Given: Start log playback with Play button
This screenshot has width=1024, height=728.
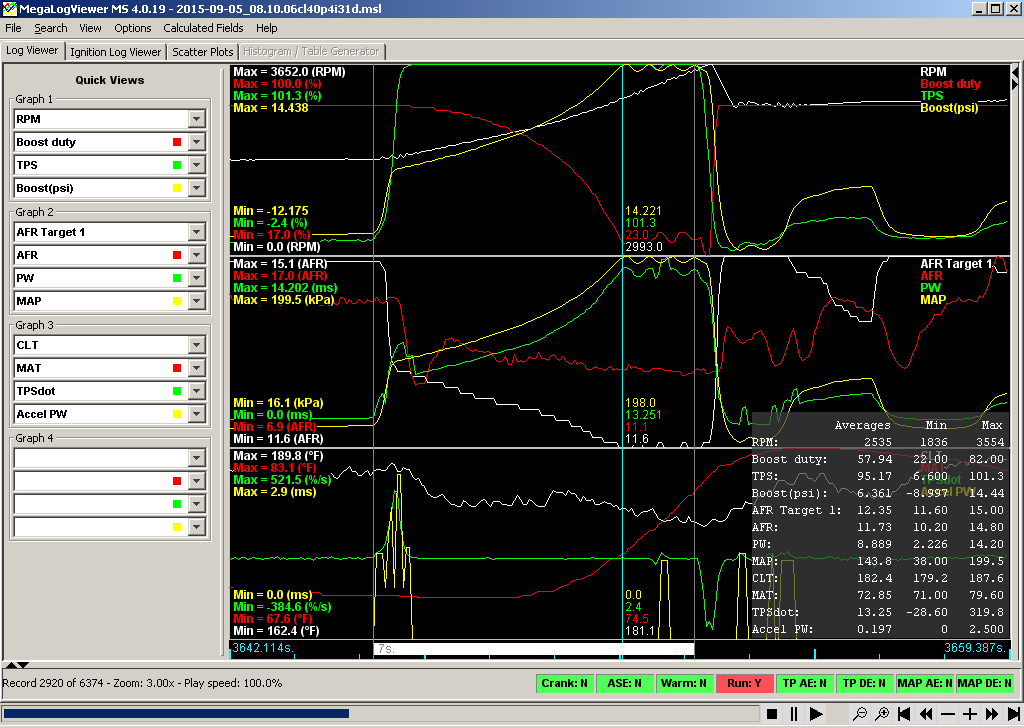Looking at the screenshot, I should [x=816, y=714].
